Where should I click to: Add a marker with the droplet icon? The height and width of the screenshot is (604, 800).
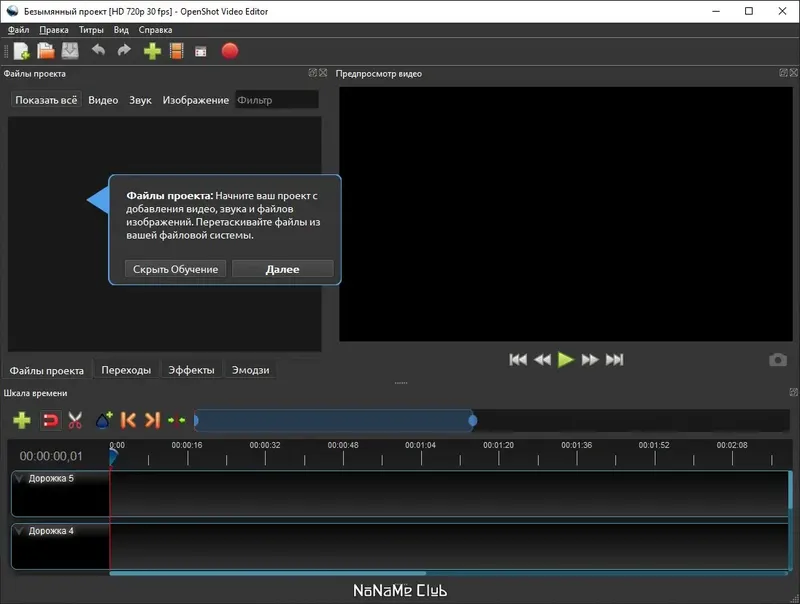tap(104, 420)
